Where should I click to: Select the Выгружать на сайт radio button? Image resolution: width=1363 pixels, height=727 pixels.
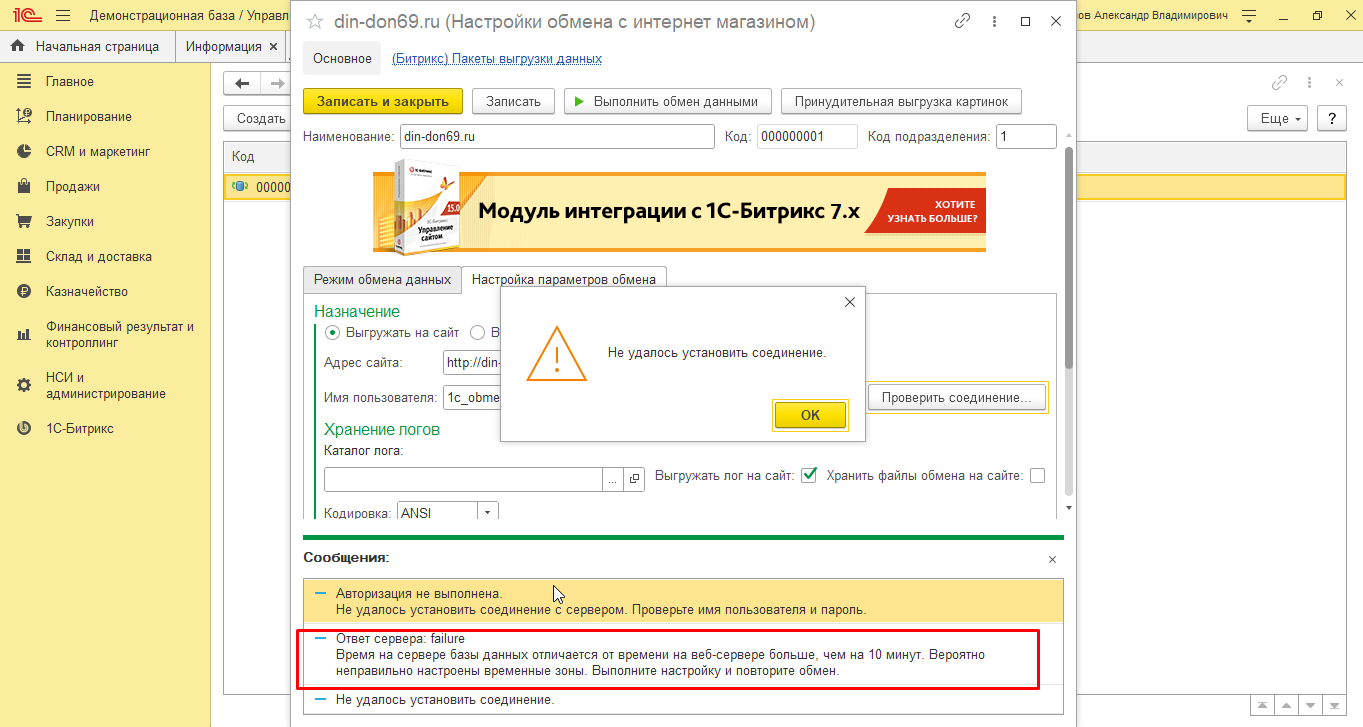pos(333,333)
